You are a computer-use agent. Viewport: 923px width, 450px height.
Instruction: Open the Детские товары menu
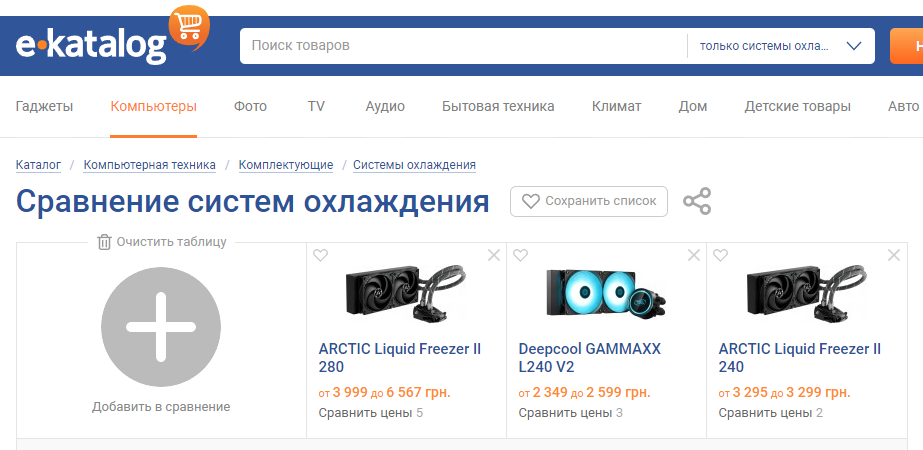click(x=798, y=107)
